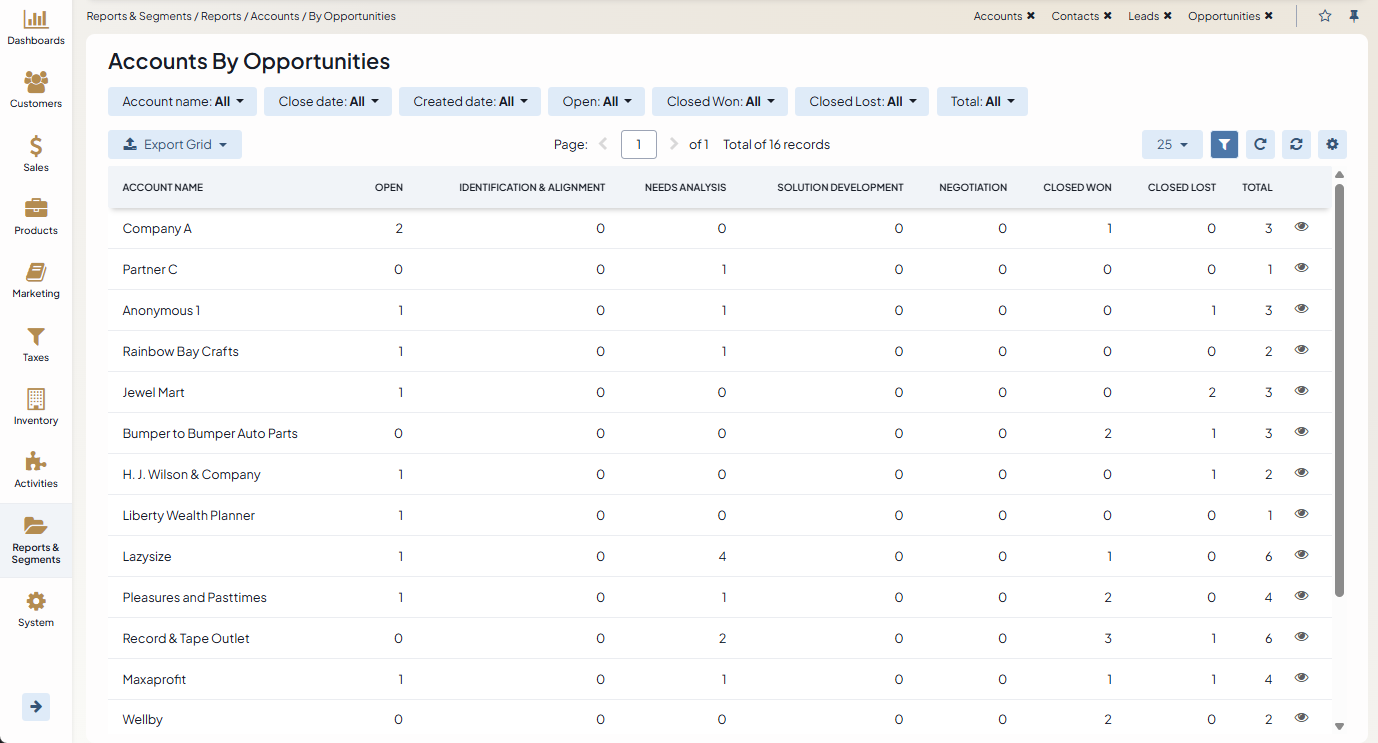
Task: Switch to the Opportunities pinned tab
Action: [1223, 16]
